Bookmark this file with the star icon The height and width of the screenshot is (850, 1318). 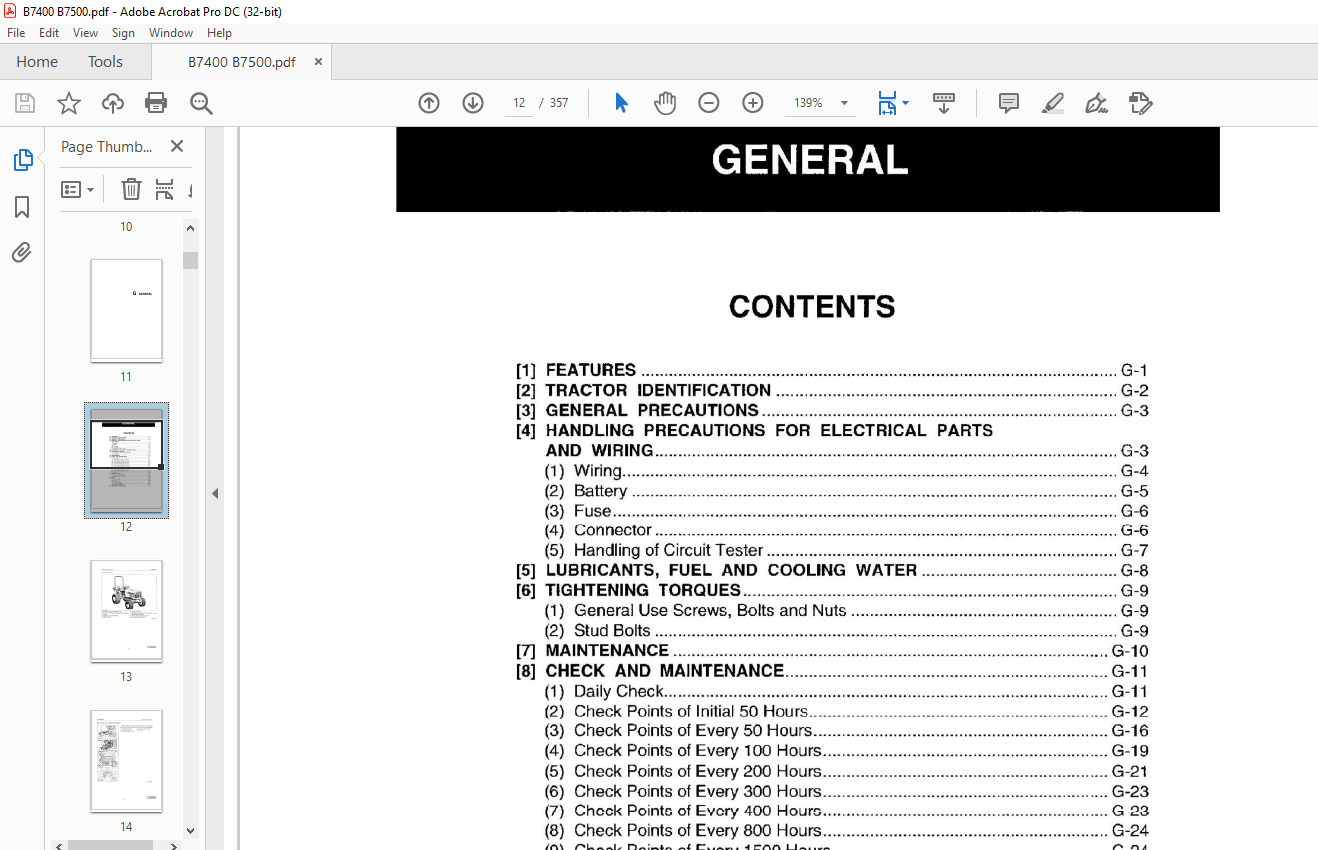(69, 103)
